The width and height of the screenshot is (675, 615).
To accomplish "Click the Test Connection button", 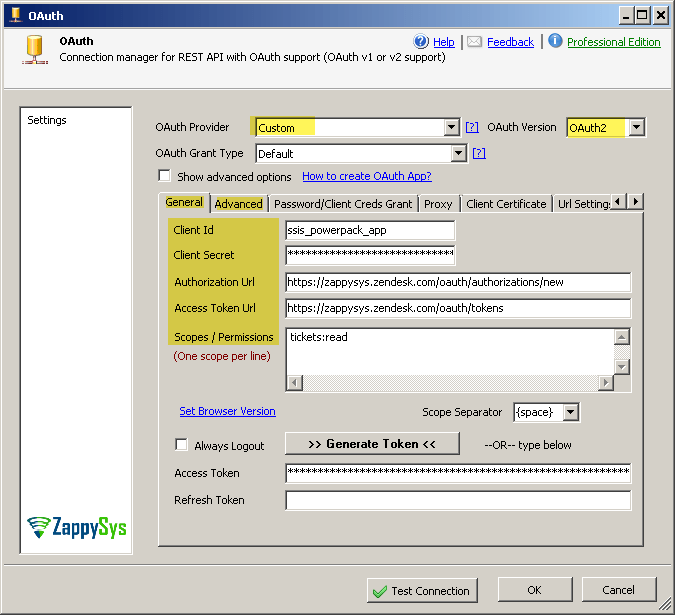I will pos(422,590).
